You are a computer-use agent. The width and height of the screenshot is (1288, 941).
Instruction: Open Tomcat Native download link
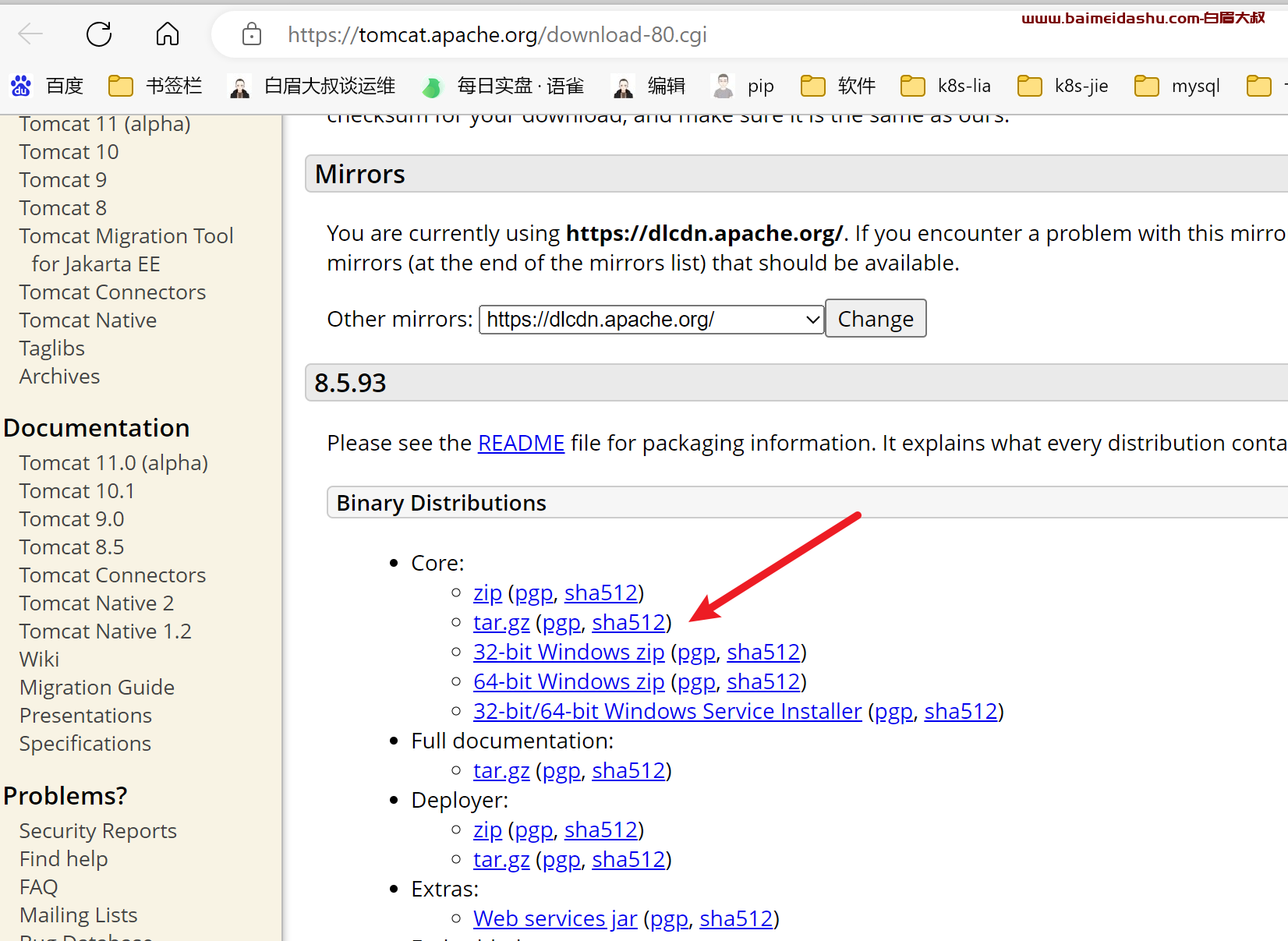[88, 320]
